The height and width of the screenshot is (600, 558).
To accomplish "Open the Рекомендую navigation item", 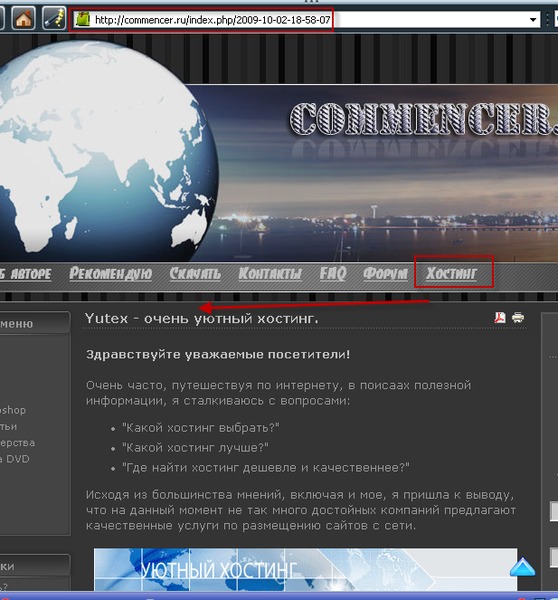I will pyautogui.click(x=111, y=273).
